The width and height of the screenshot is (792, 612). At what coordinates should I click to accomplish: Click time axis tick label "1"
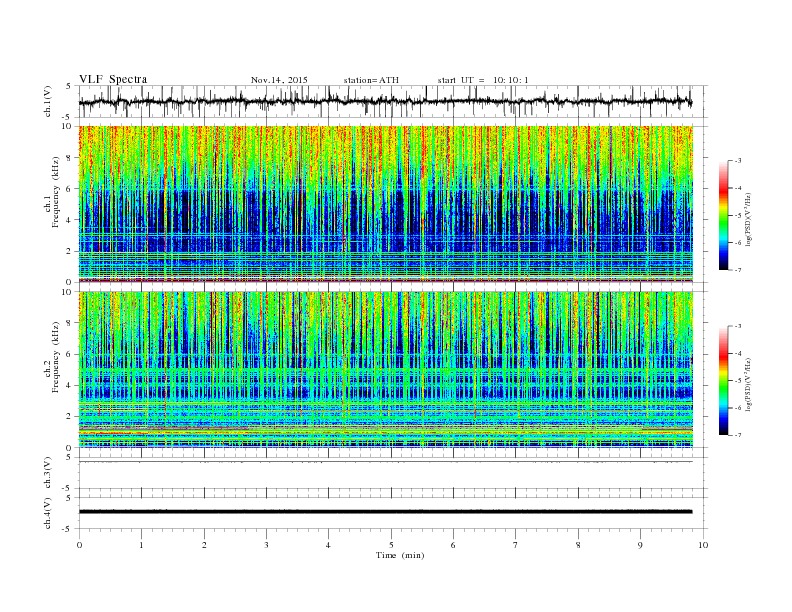(141, 545)
